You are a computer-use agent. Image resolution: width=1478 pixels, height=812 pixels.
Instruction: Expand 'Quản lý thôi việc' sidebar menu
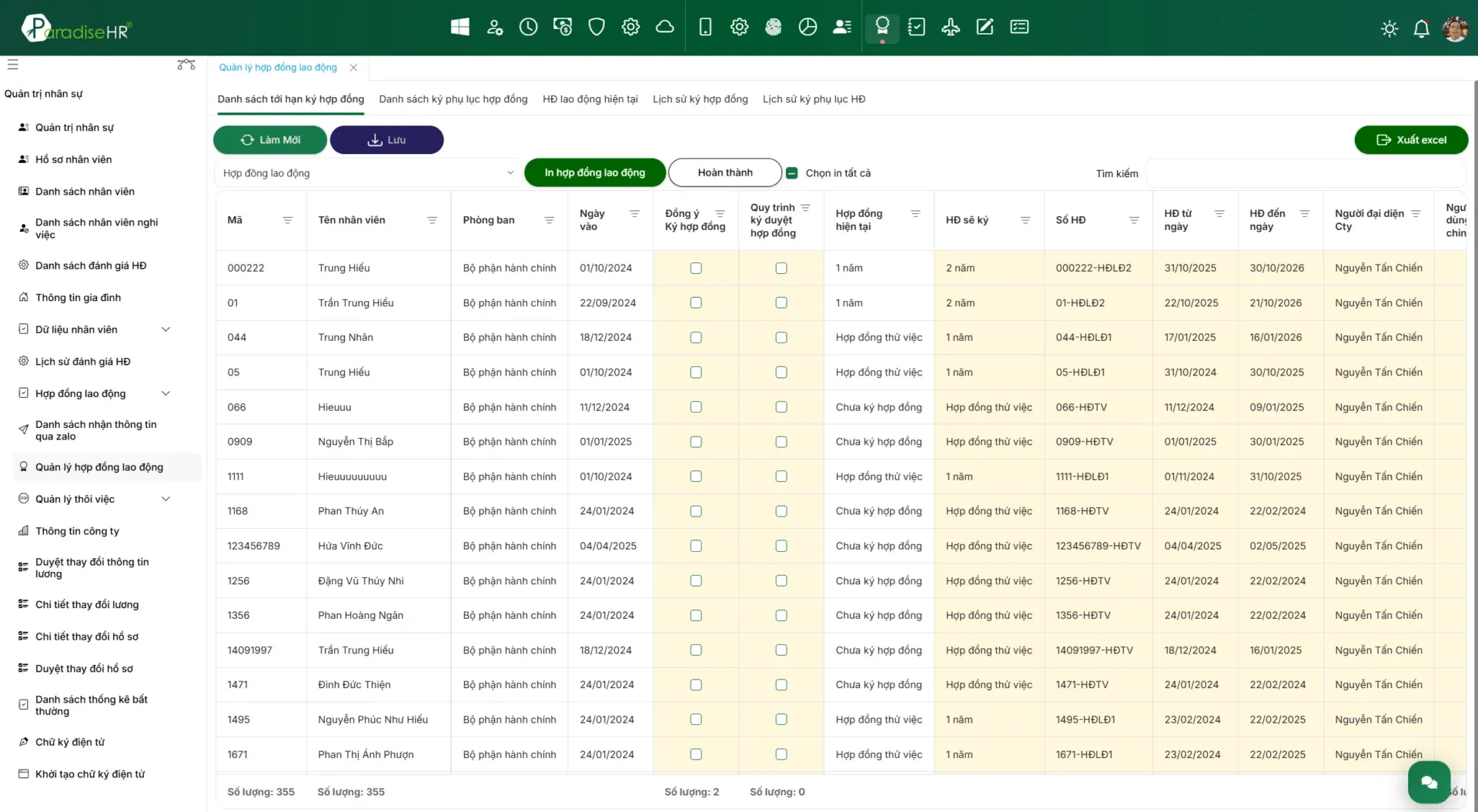(x=166, y=499)
